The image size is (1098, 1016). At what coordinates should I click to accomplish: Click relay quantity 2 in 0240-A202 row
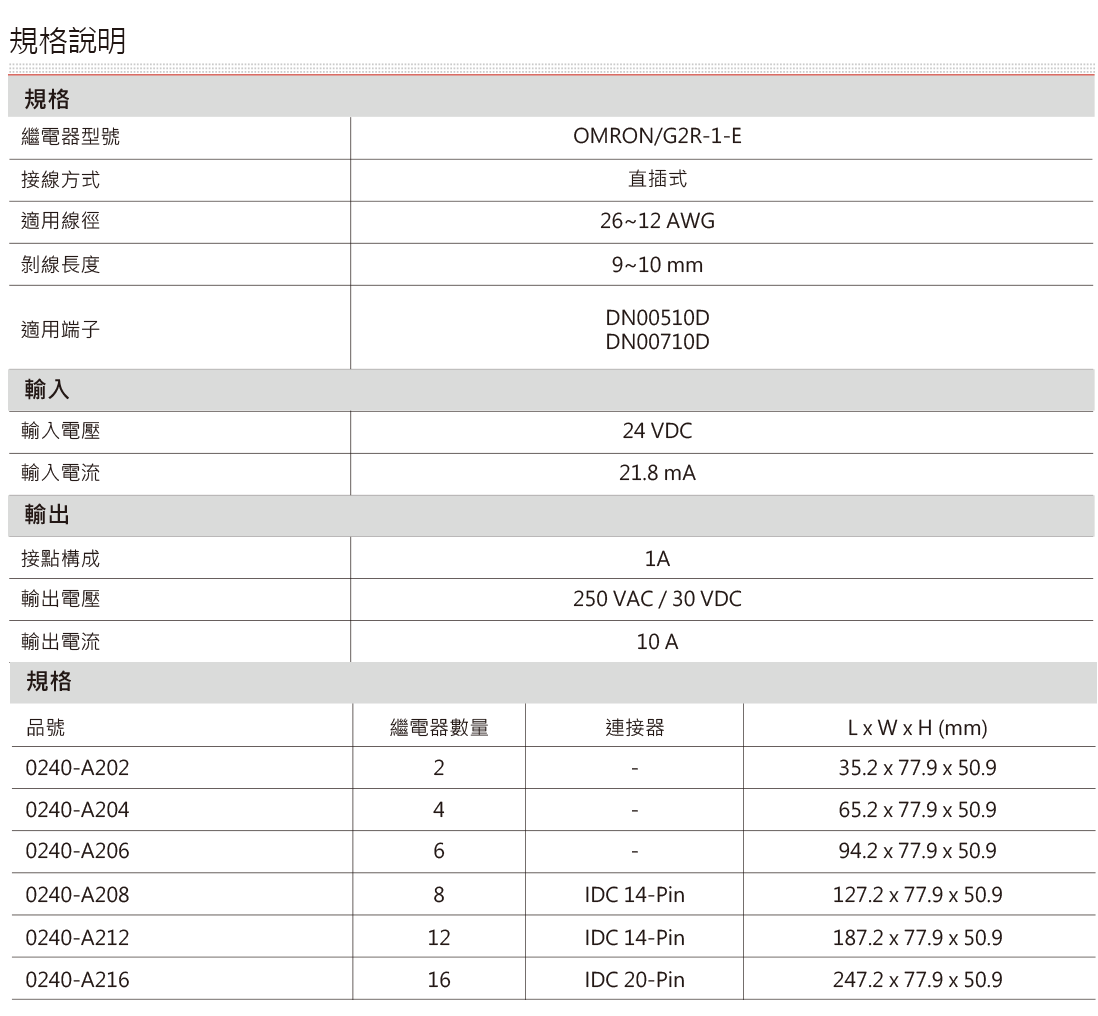click(439, 767)
